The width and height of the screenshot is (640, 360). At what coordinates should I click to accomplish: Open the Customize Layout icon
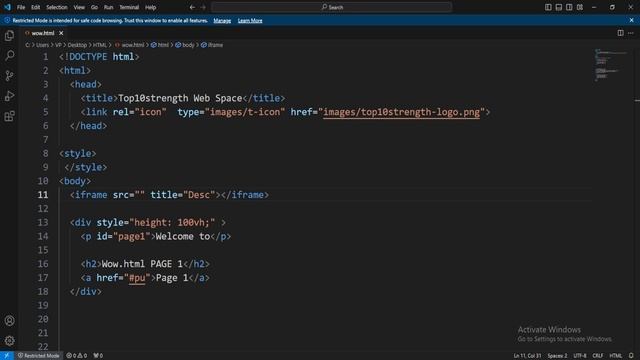coord(580,7)
